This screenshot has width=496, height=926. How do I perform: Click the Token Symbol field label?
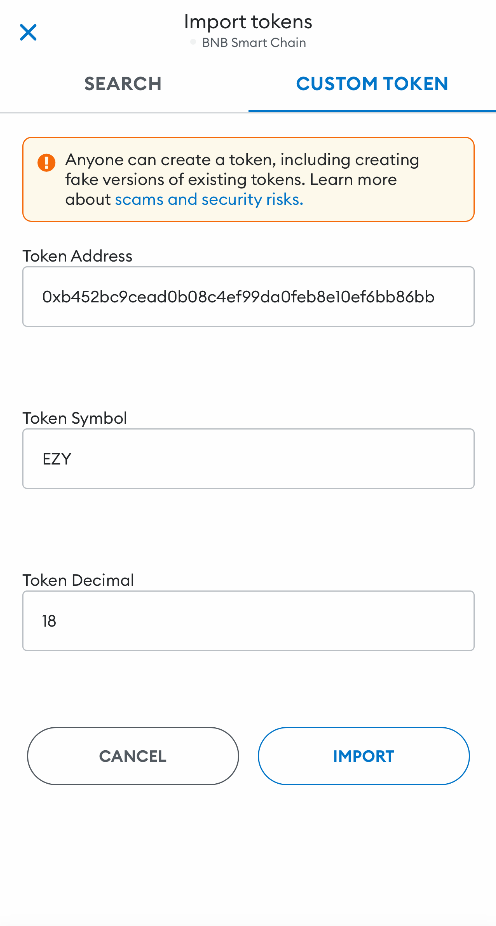(75, 418)
